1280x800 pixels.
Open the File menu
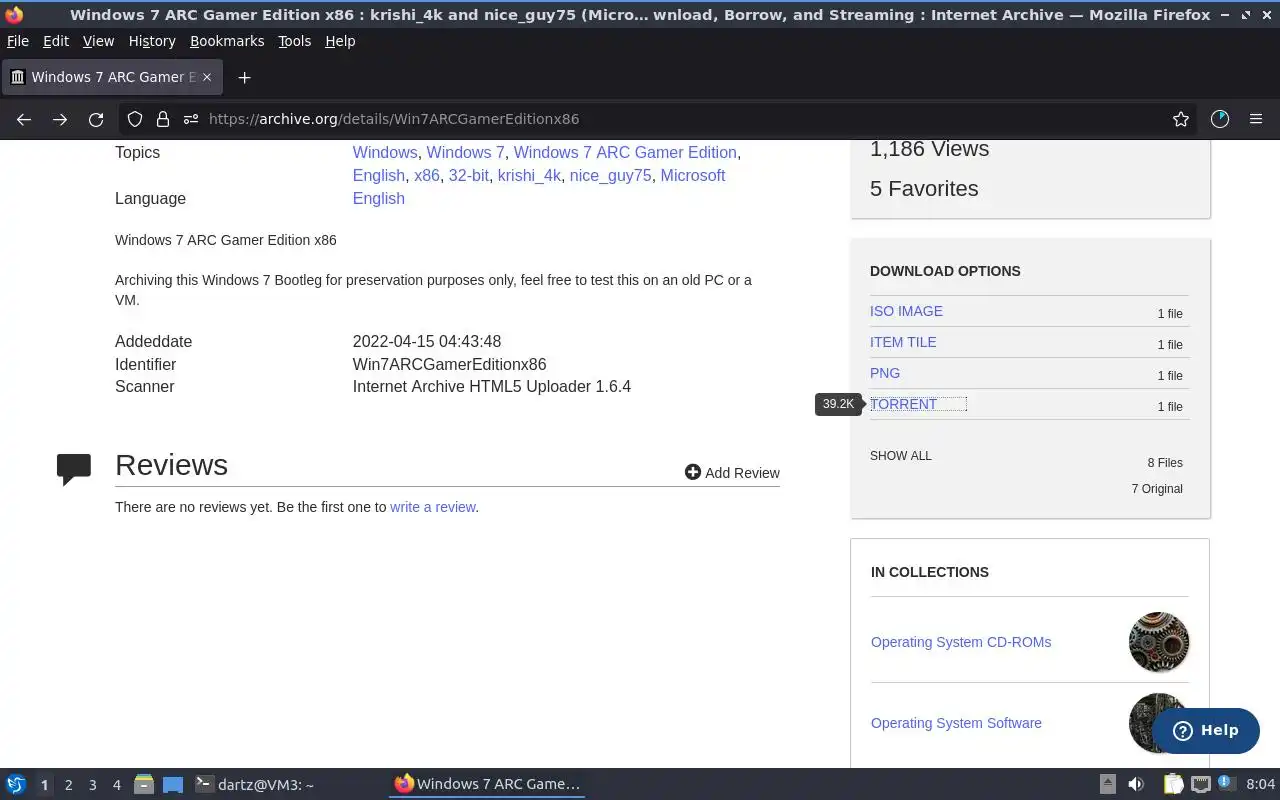tap(18, 41)
